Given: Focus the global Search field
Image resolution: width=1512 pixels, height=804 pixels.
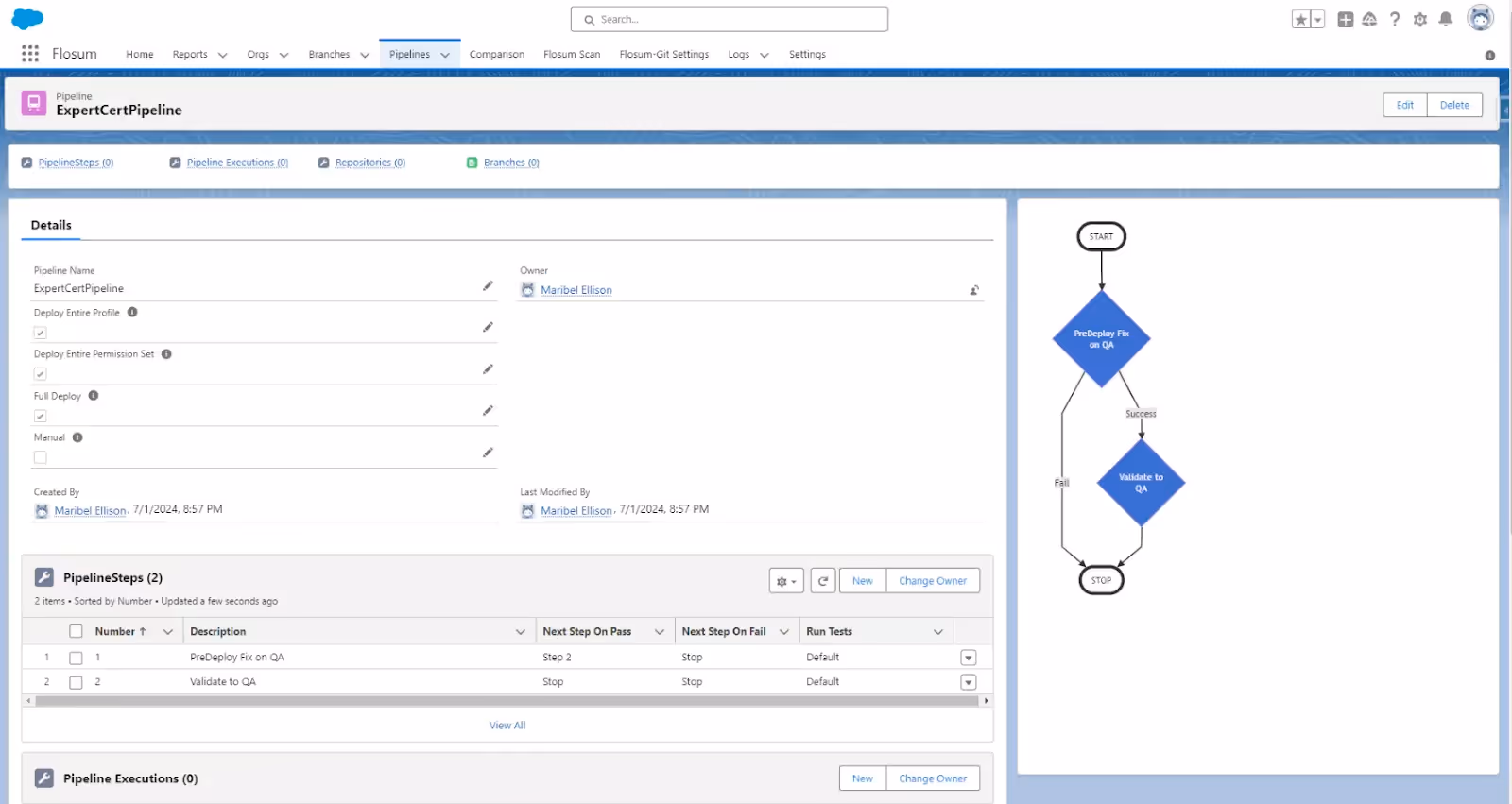Looking at the screenshot, I should (730, 19).
